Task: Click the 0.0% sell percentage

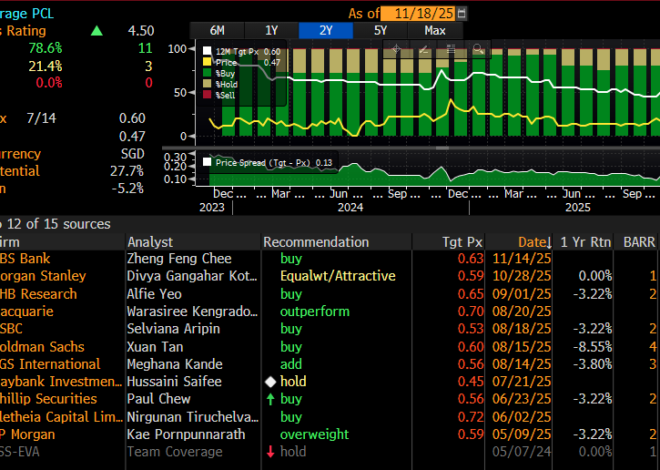Action: [49, 83]
